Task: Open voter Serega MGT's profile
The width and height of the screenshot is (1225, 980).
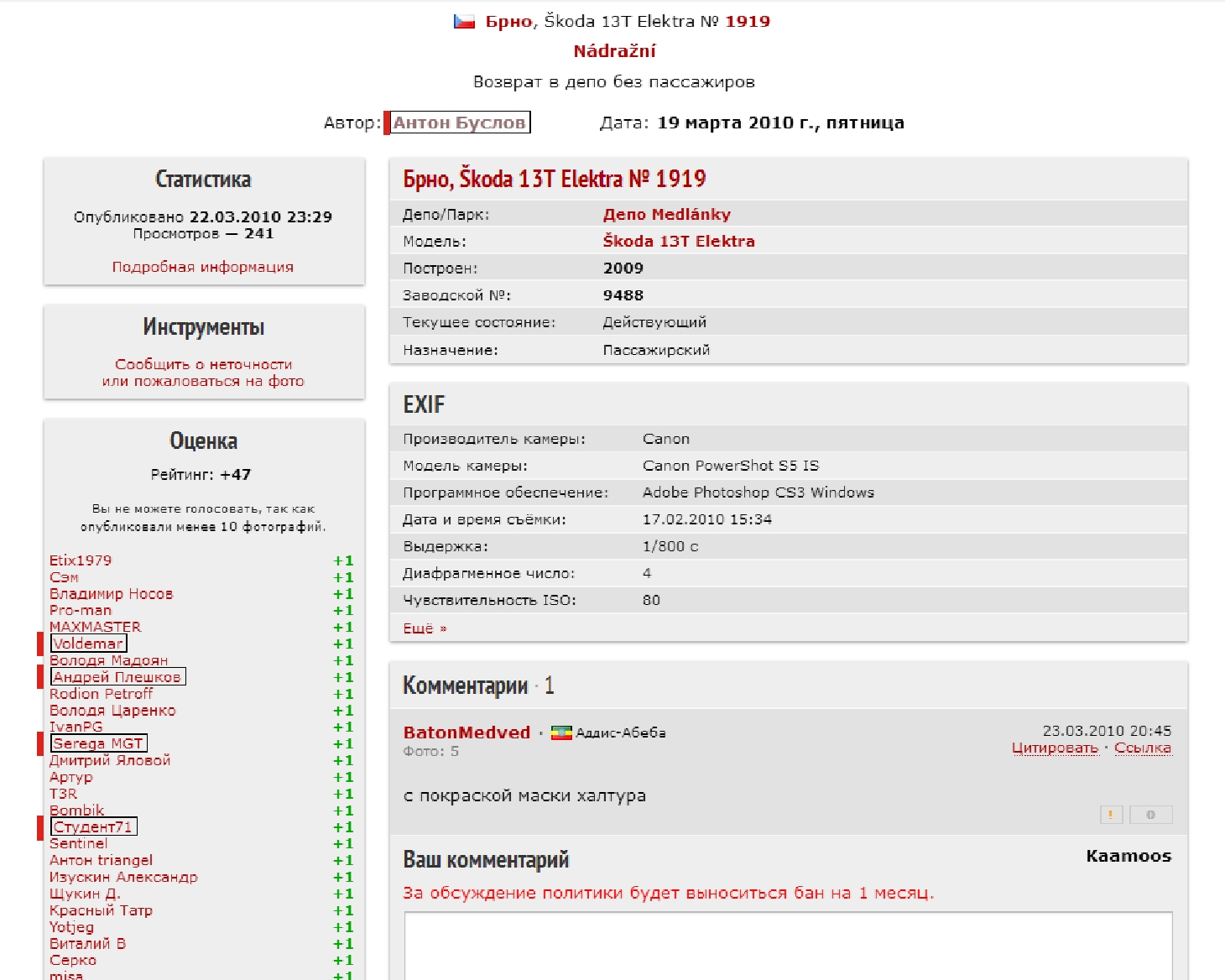Action: coord(98,743)
